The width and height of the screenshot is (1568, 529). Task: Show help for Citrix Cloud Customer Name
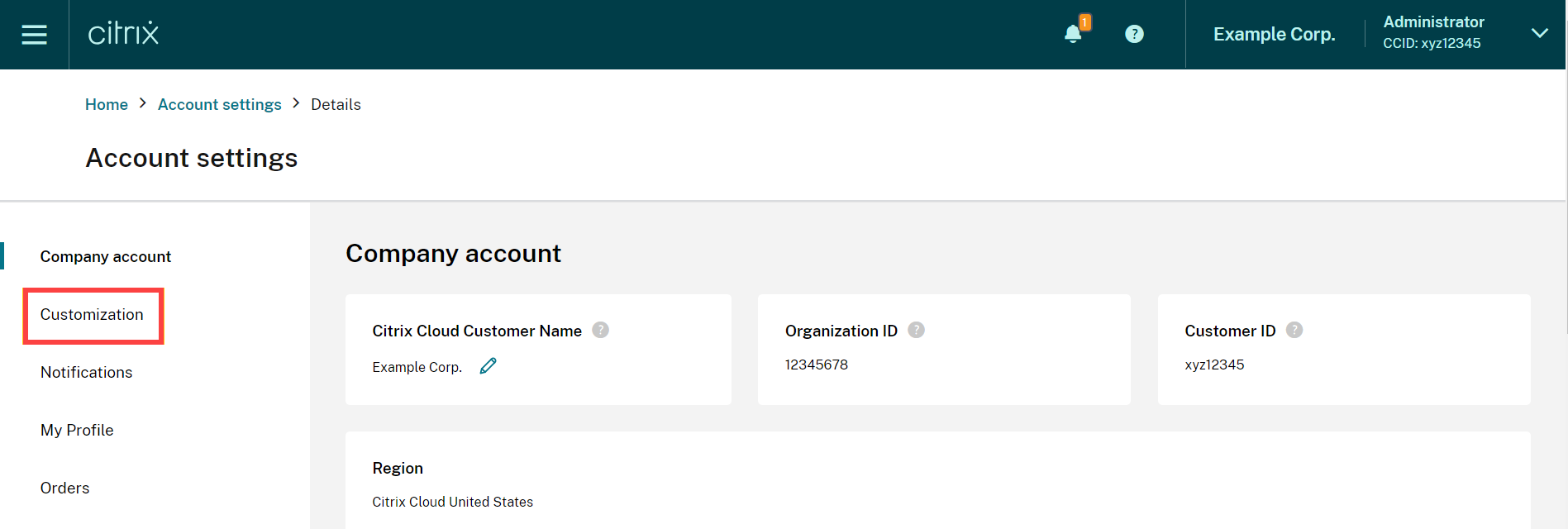[601, 330]
